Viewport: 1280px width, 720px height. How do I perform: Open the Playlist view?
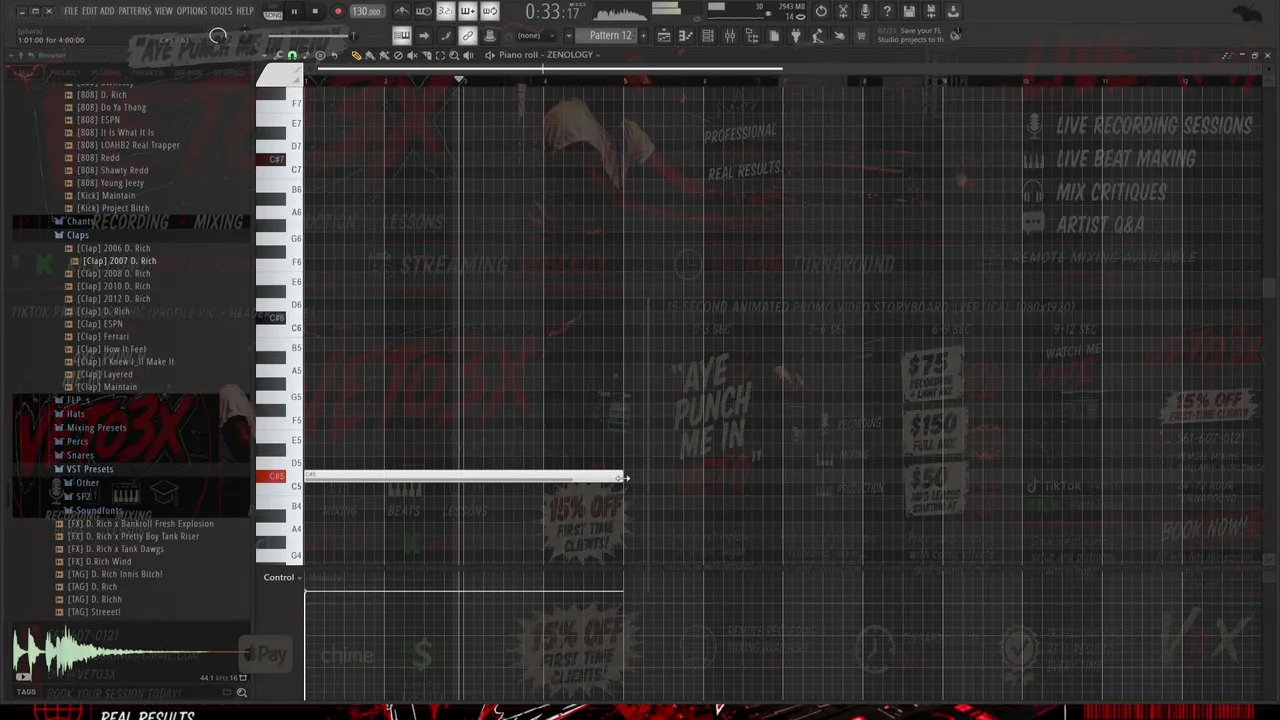click(664, 36)
